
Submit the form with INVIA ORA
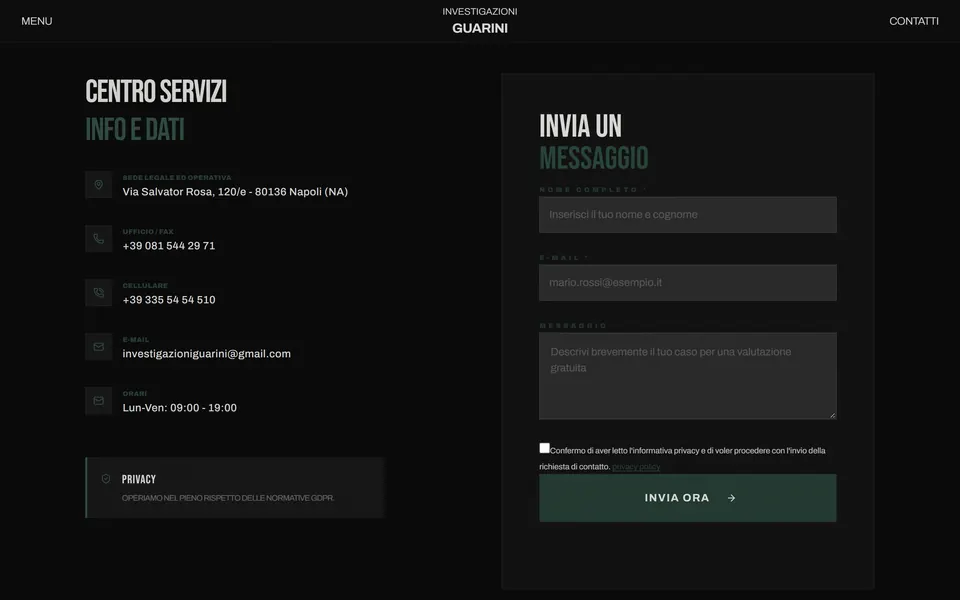[688, 498]
